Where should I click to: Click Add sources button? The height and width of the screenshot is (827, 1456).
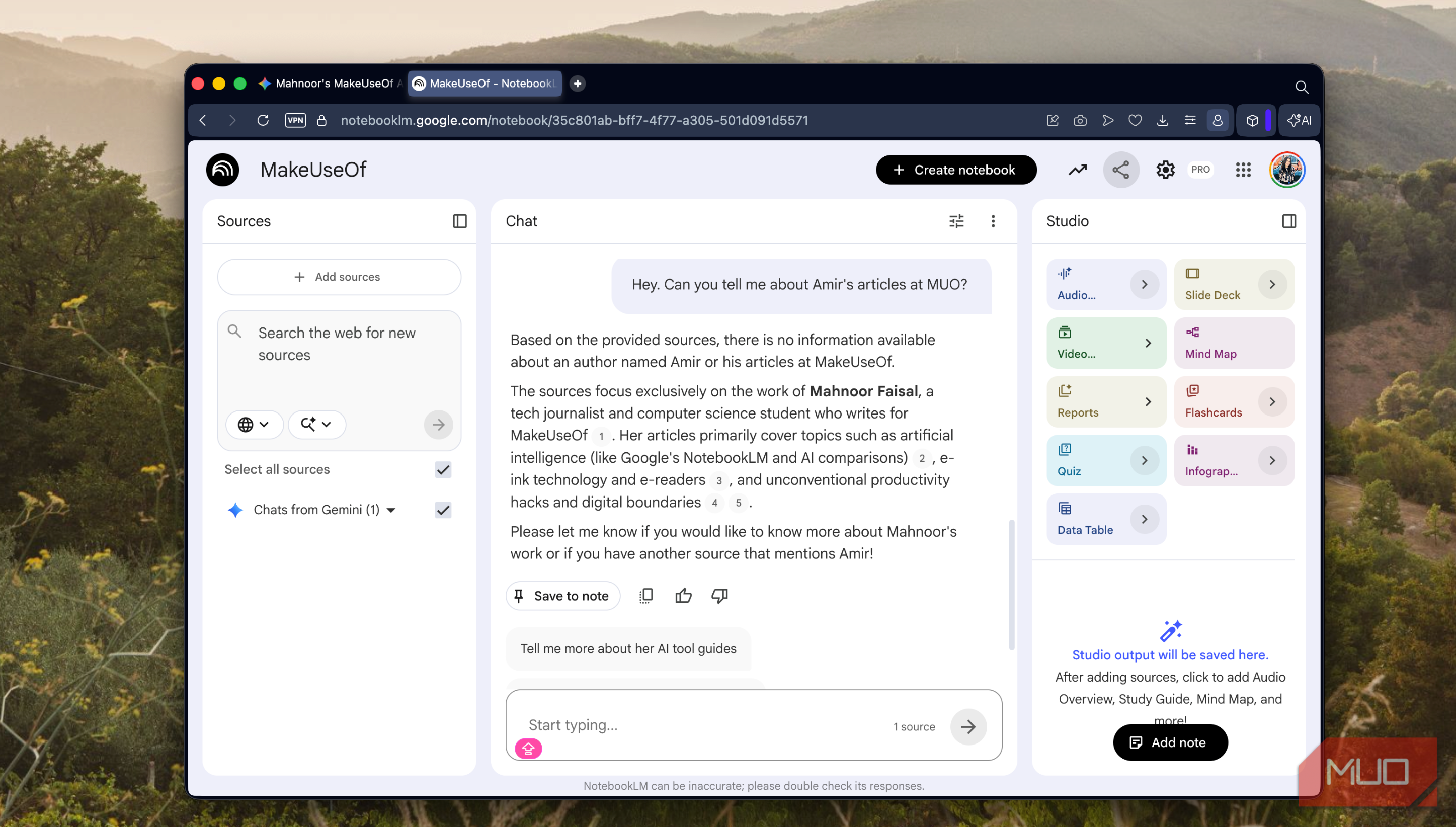pyautogui.click(x=339, y=277)
